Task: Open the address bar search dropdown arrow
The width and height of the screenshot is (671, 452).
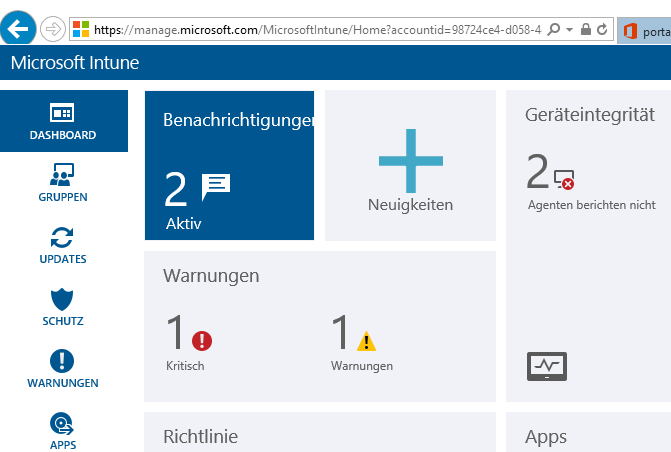Action: pos(569,30)
